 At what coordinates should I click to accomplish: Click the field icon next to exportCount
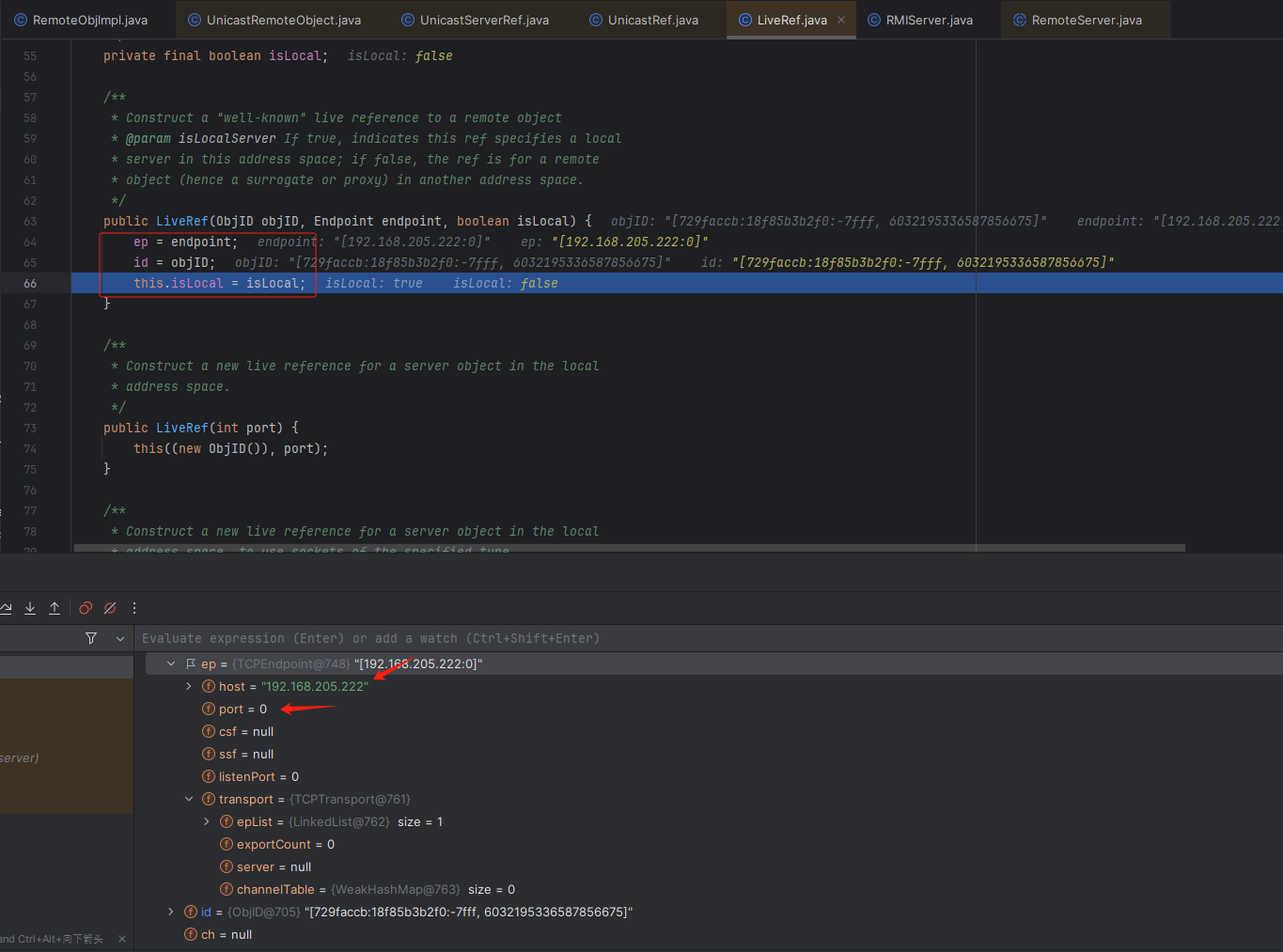[227, 844]
